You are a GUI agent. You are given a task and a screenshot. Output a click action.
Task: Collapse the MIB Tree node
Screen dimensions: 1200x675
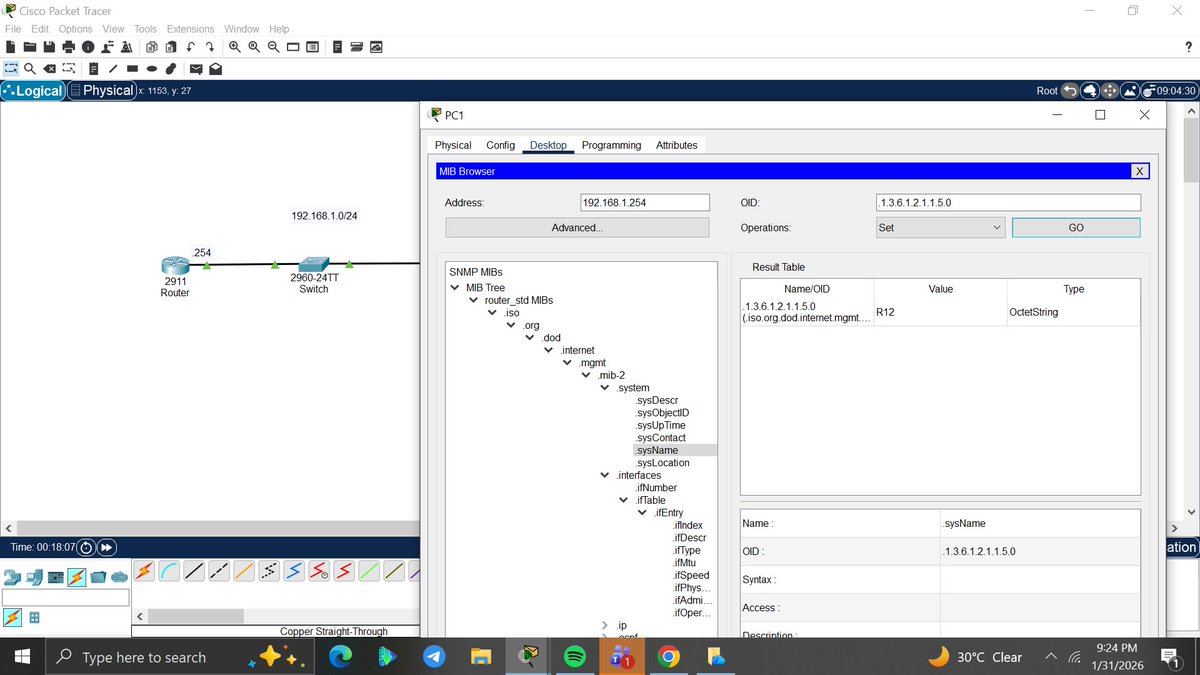456,288
